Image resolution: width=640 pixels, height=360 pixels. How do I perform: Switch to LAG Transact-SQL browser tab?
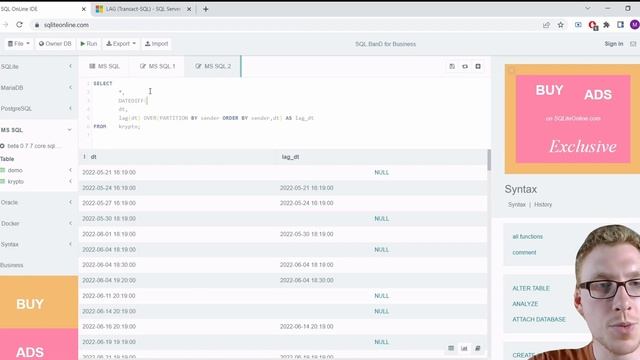tap(143, 9)
